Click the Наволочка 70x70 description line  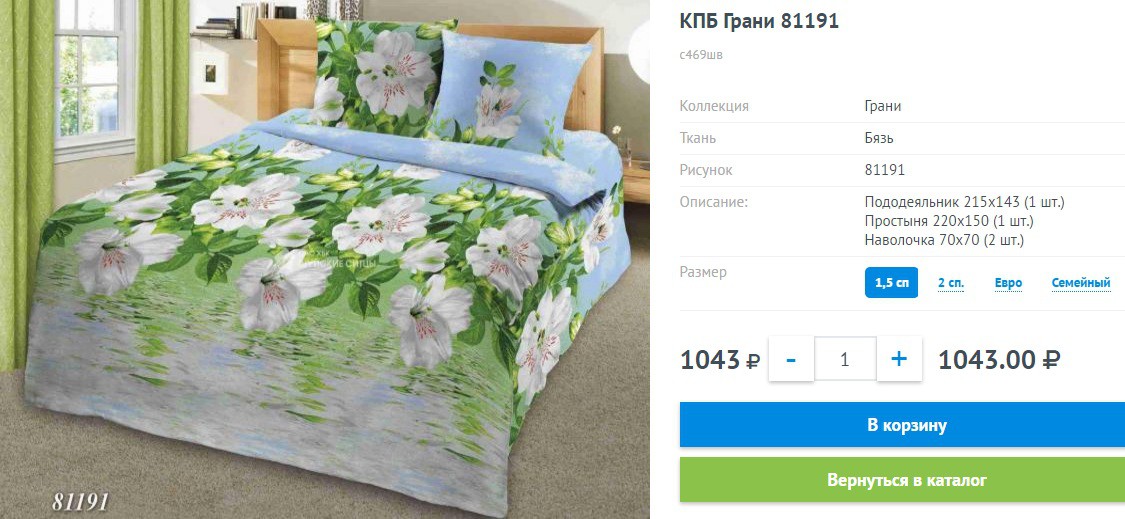(944, 240)
